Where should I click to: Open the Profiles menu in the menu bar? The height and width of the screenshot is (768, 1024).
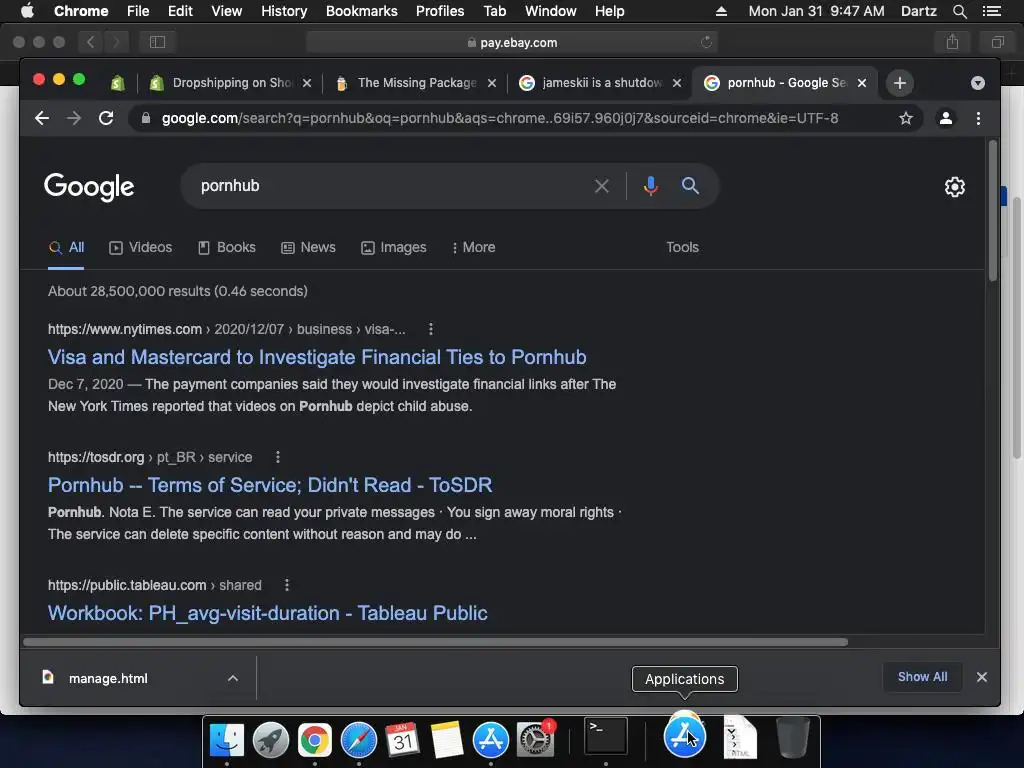tap(440, 11)
